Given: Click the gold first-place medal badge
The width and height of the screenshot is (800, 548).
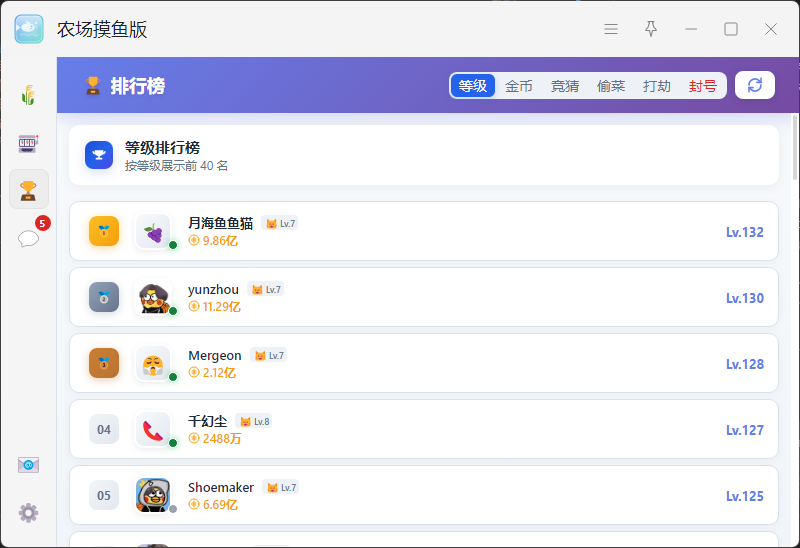Looking at the screenshot, I should 104,231.
